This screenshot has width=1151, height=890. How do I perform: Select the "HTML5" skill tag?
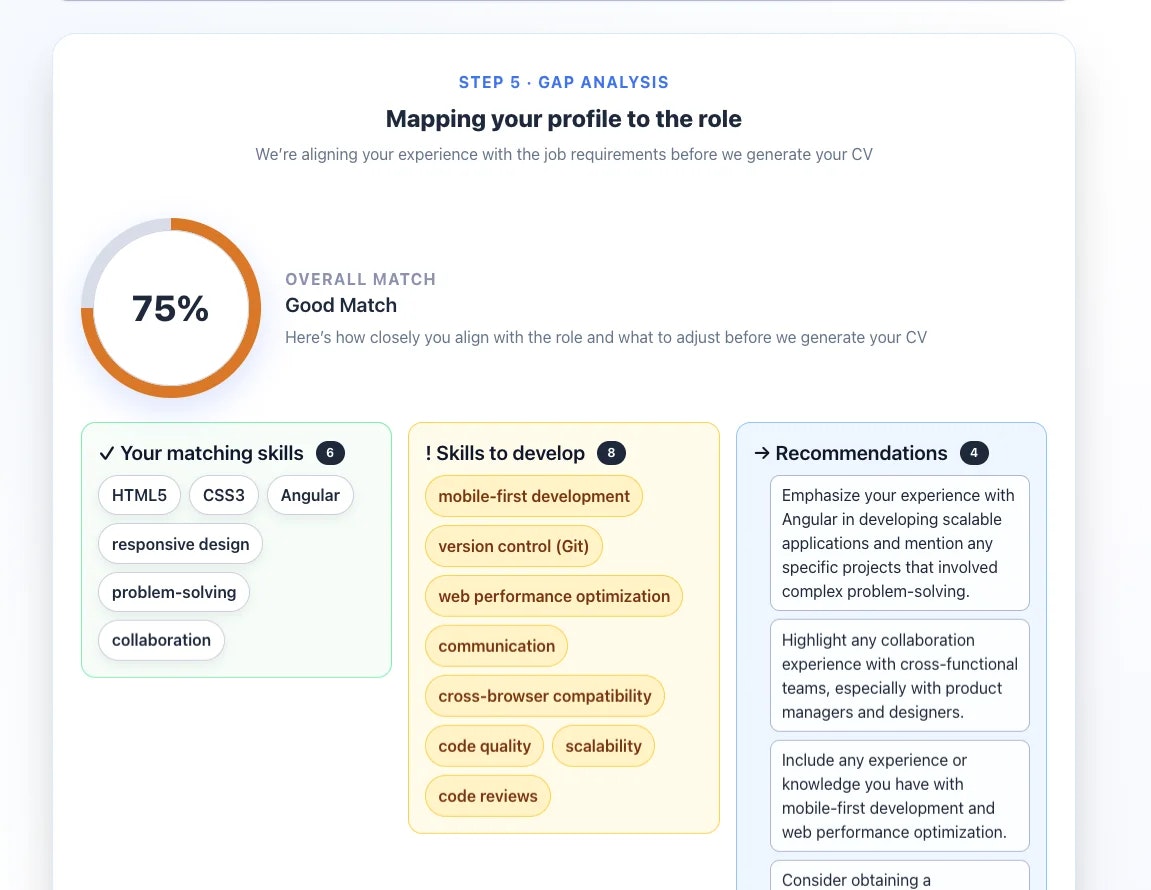pyautogui.click(x=139, y=494)
